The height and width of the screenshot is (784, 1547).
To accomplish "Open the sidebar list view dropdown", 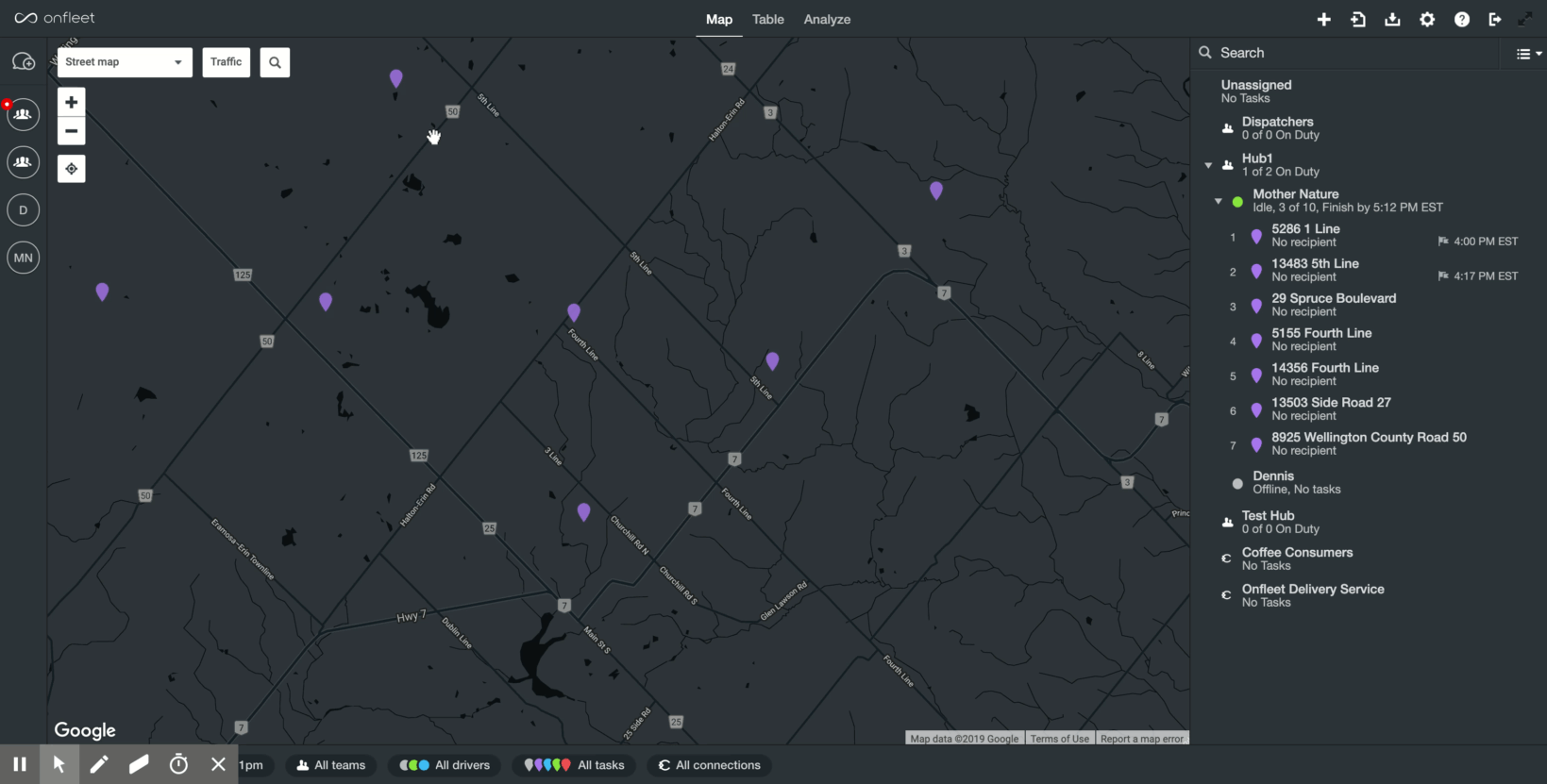I will click(1528, 54).
